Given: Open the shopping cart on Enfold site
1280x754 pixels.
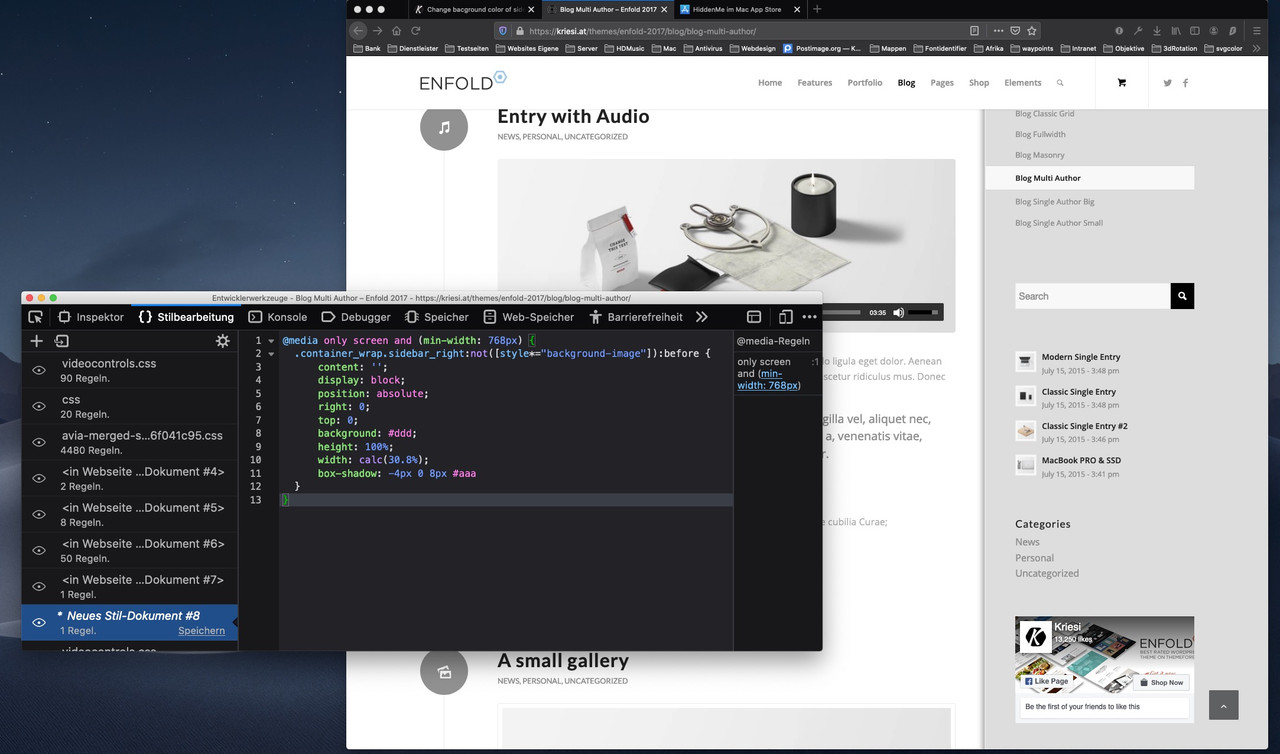Looking at the screenshot, I should pyautogui.click(x=1121, y=82).
